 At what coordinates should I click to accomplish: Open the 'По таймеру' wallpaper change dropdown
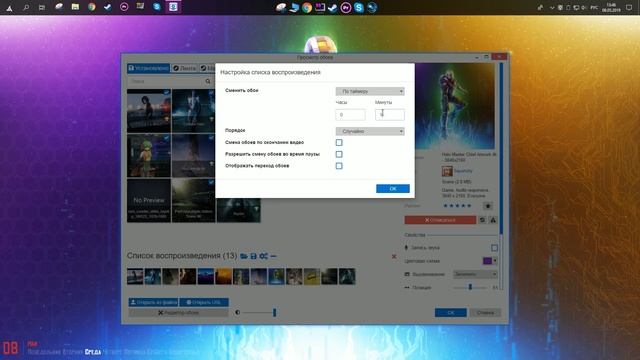[370, 91]
